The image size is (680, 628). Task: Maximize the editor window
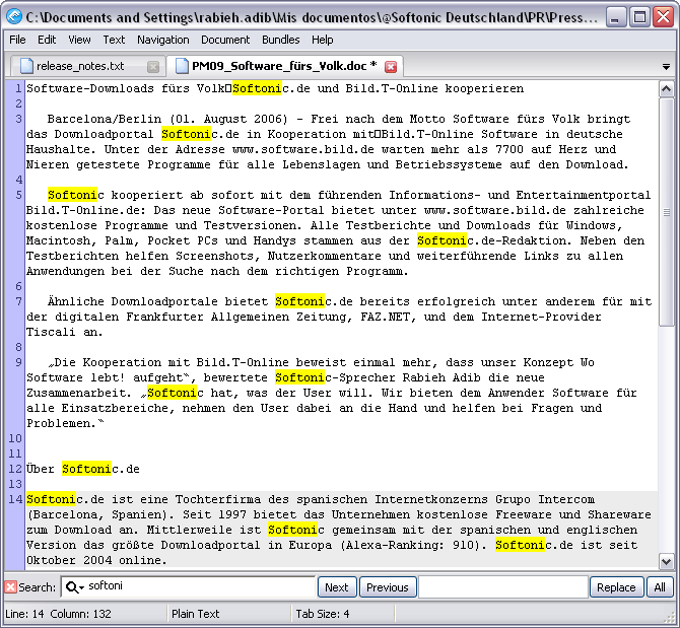click(639, 17)
